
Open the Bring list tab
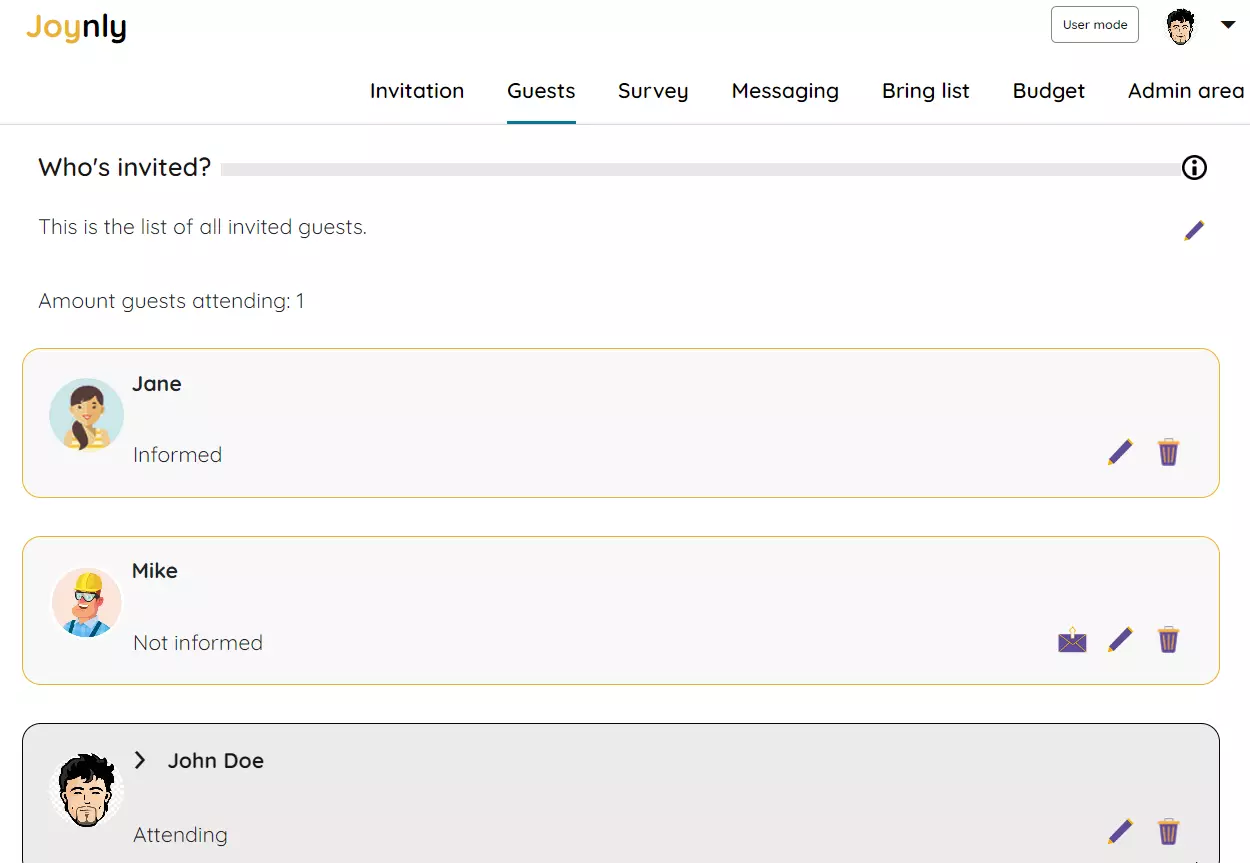[x=926, y=91]
